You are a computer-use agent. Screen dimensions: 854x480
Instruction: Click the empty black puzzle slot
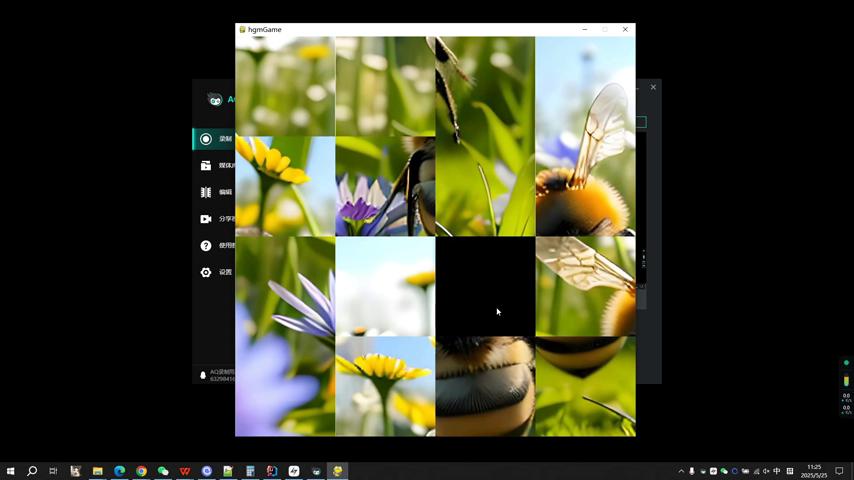tap(485, 286)
